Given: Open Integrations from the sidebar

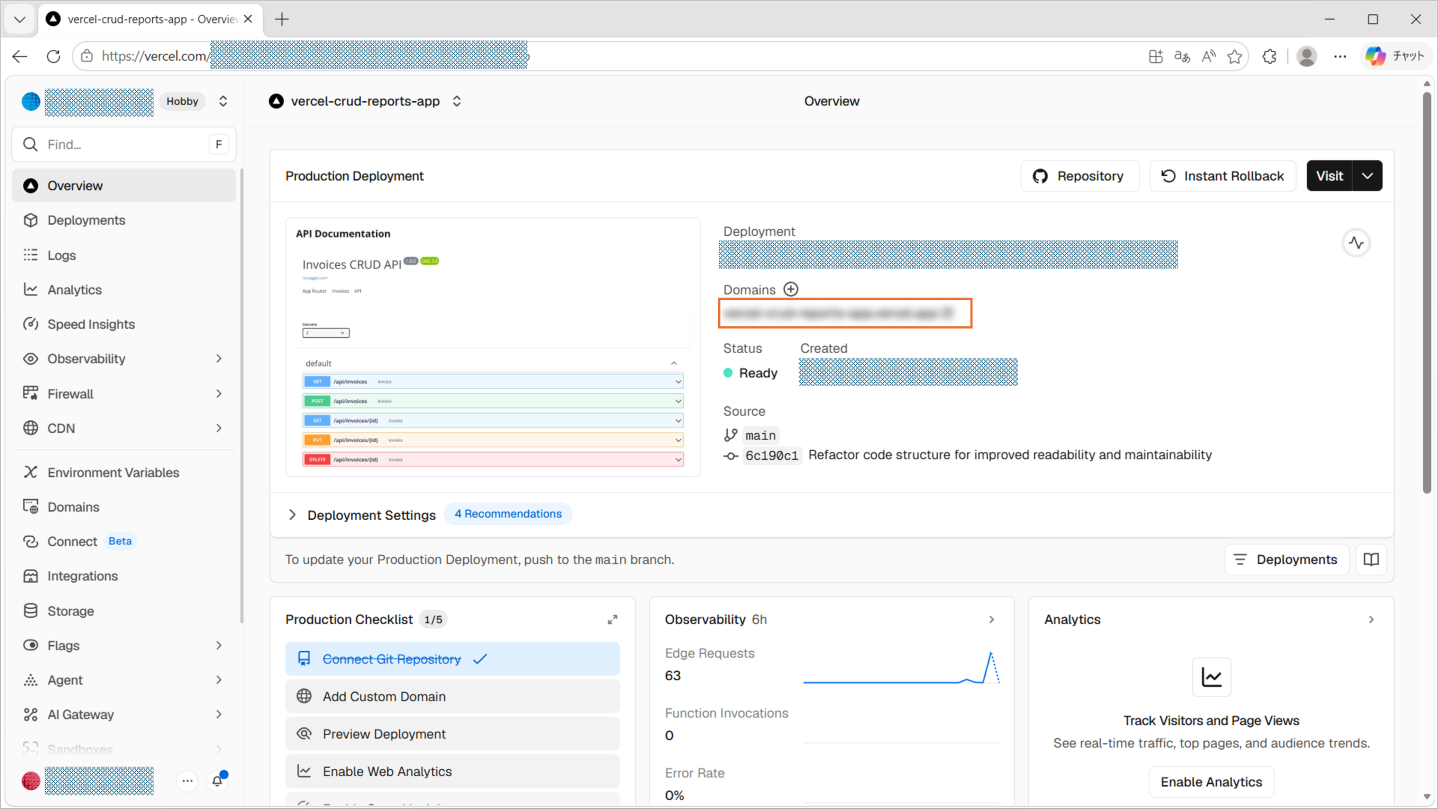Looking at the screenshot, I should pos(124,576).
